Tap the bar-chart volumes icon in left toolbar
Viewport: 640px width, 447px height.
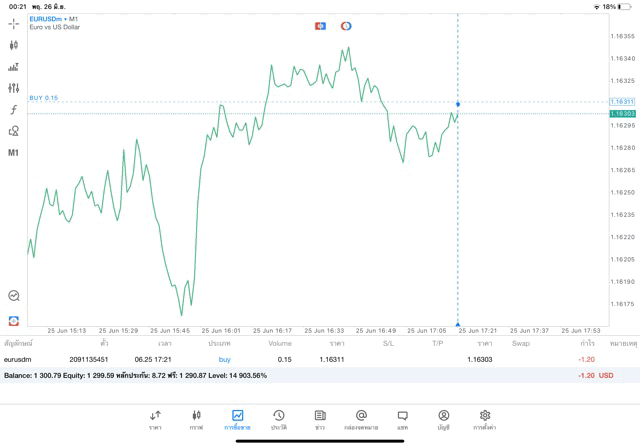coord(13,67)
